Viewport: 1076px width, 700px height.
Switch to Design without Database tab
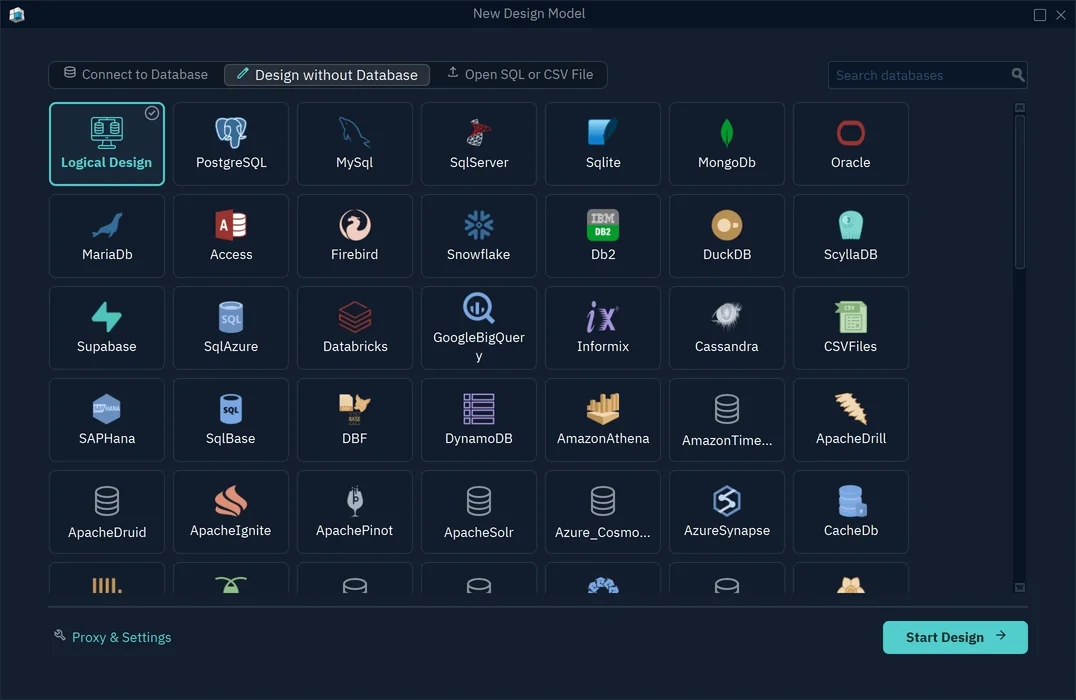click(327, 75)
